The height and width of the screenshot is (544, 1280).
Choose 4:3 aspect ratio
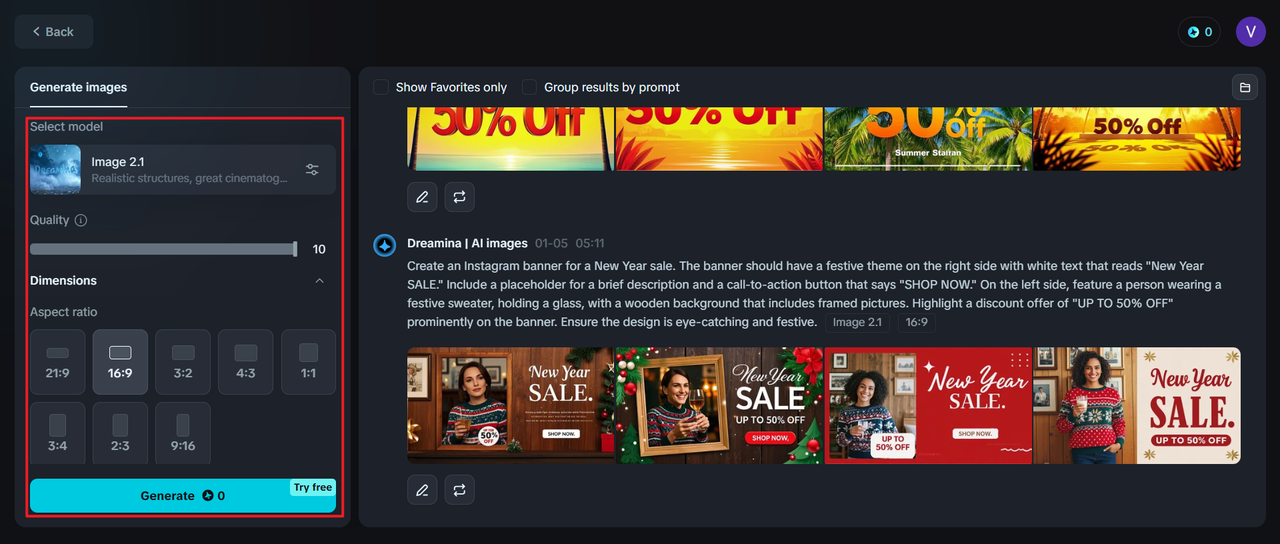[x=246, y=362]
